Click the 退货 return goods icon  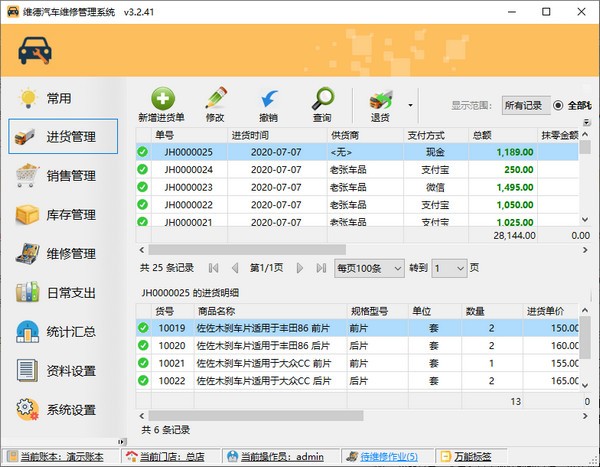pos(380,100)
